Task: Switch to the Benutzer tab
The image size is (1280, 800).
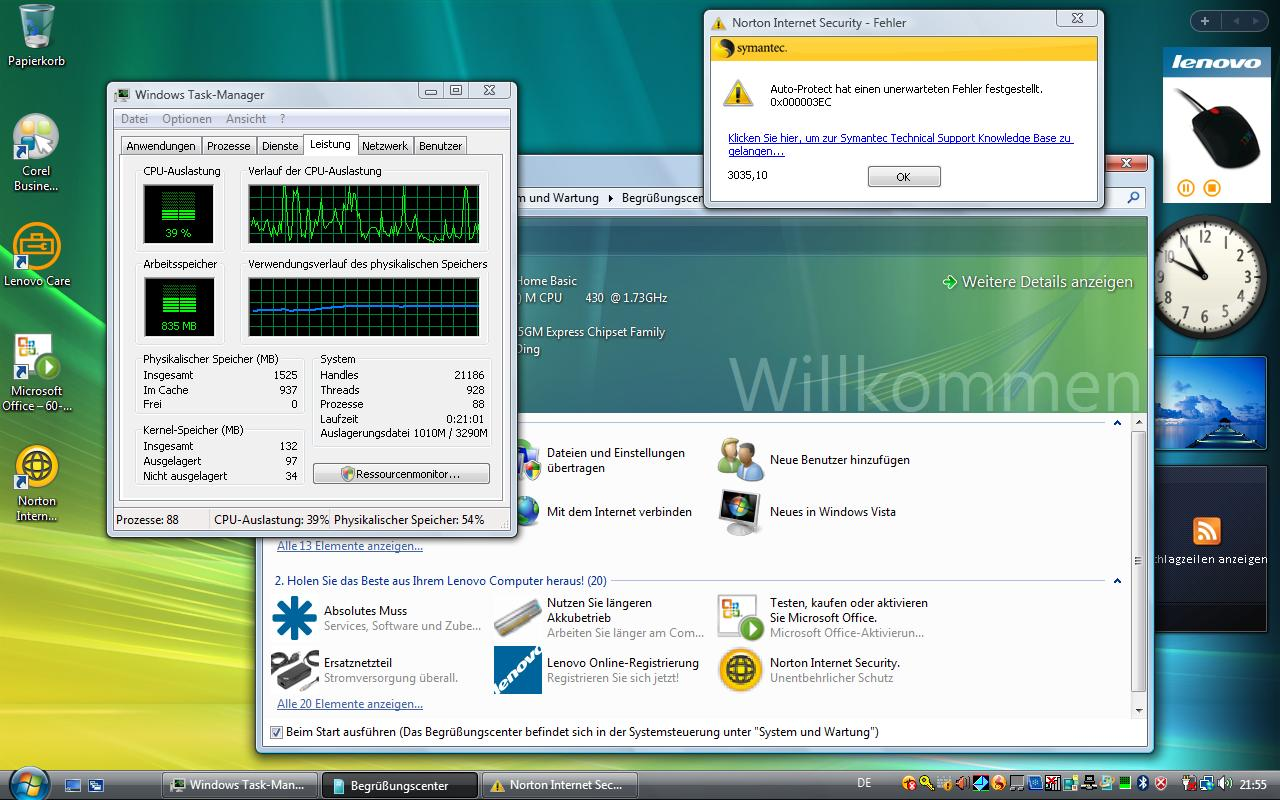Action: coord(441,146)
